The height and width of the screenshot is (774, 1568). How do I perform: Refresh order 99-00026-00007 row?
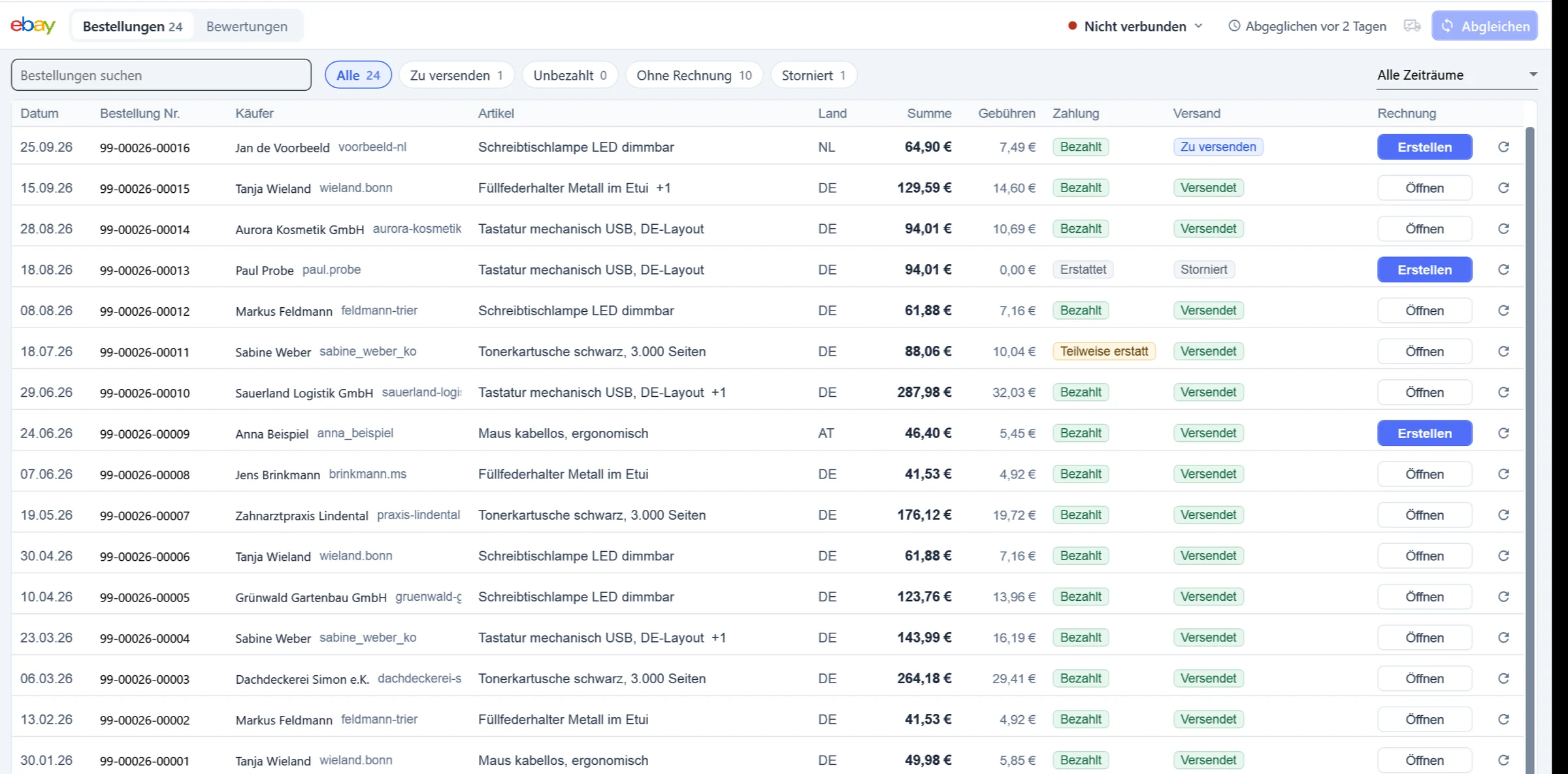(1503, 515)
